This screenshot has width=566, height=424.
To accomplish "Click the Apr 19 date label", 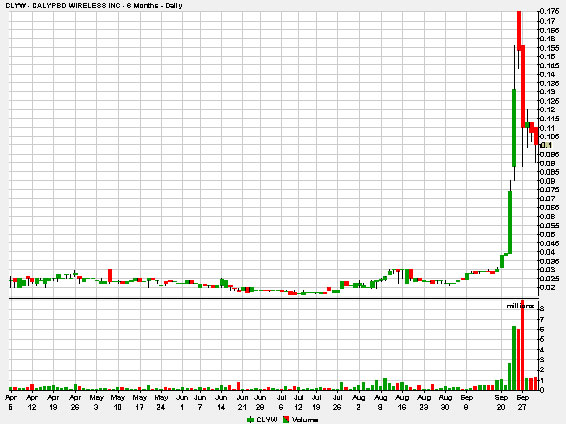I will click(53, 402).
